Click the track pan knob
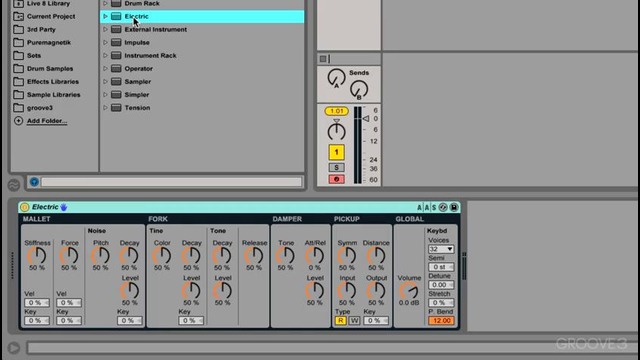The height and width of the screenshot is (360, 640). 336,131
